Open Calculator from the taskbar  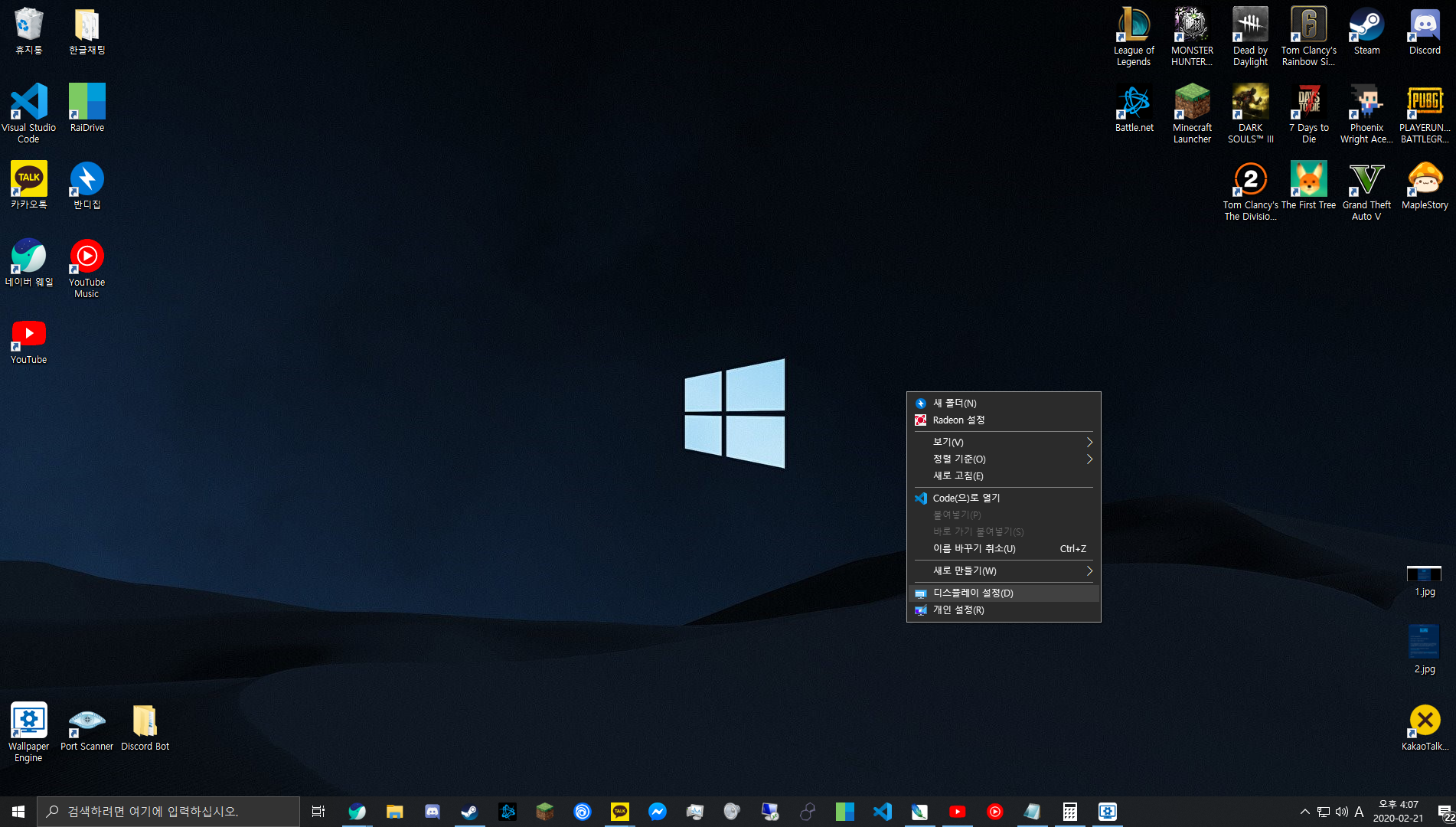1070,812
